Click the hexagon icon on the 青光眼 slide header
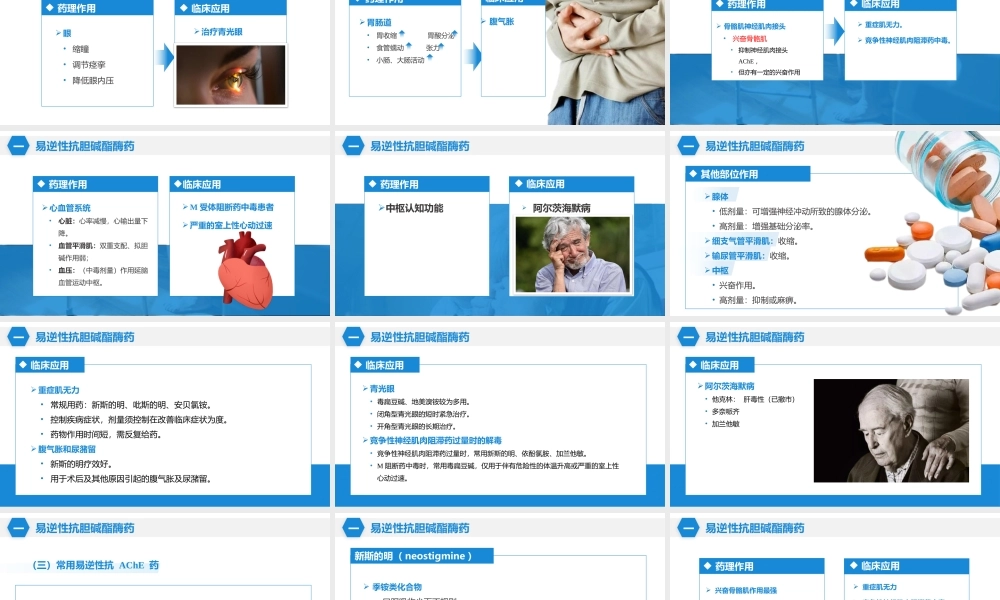Image resolution: width=1000 pixels, height=600 pixels. pyautogui.click(x=353, y=337)
